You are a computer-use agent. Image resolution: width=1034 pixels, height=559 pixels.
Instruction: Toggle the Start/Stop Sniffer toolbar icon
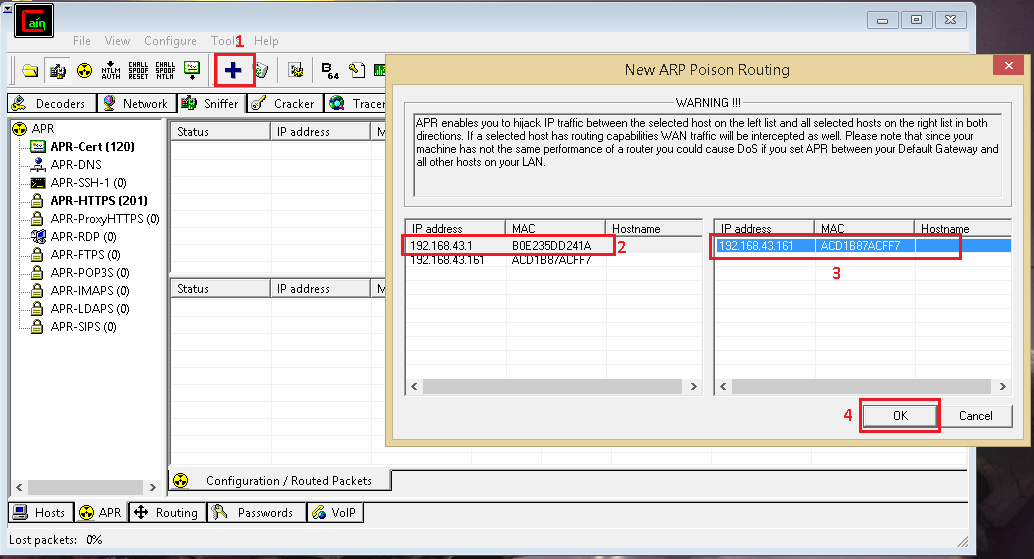click(57, 70)
